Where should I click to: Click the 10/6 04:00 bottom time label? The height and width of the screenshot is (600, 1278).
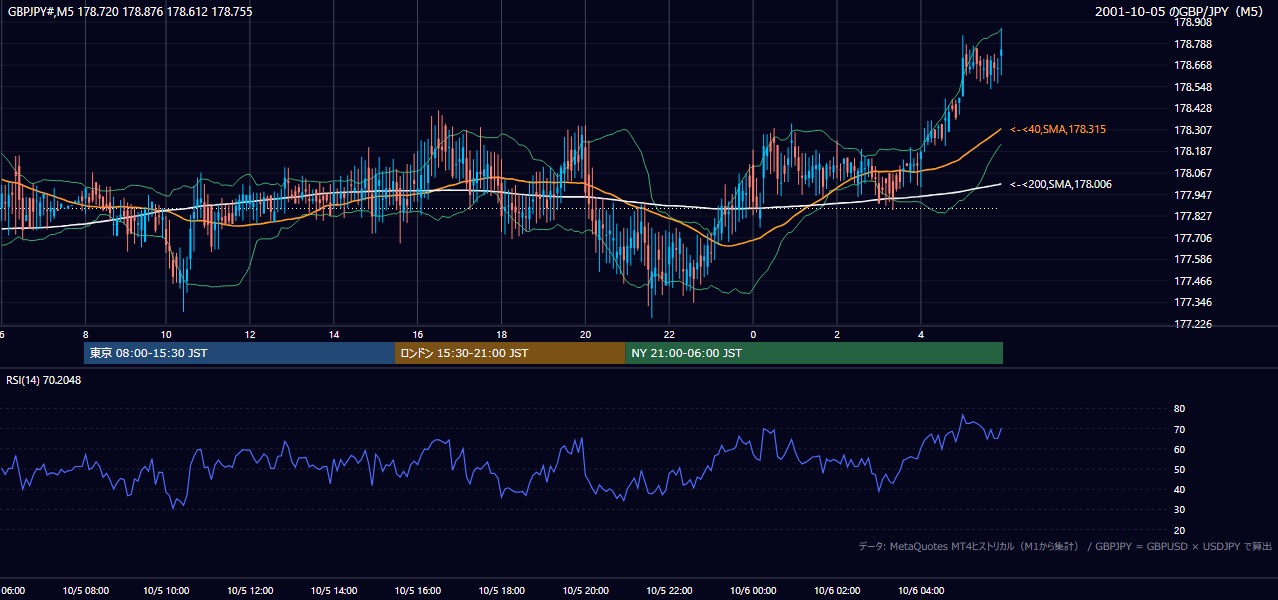[921, 591]
